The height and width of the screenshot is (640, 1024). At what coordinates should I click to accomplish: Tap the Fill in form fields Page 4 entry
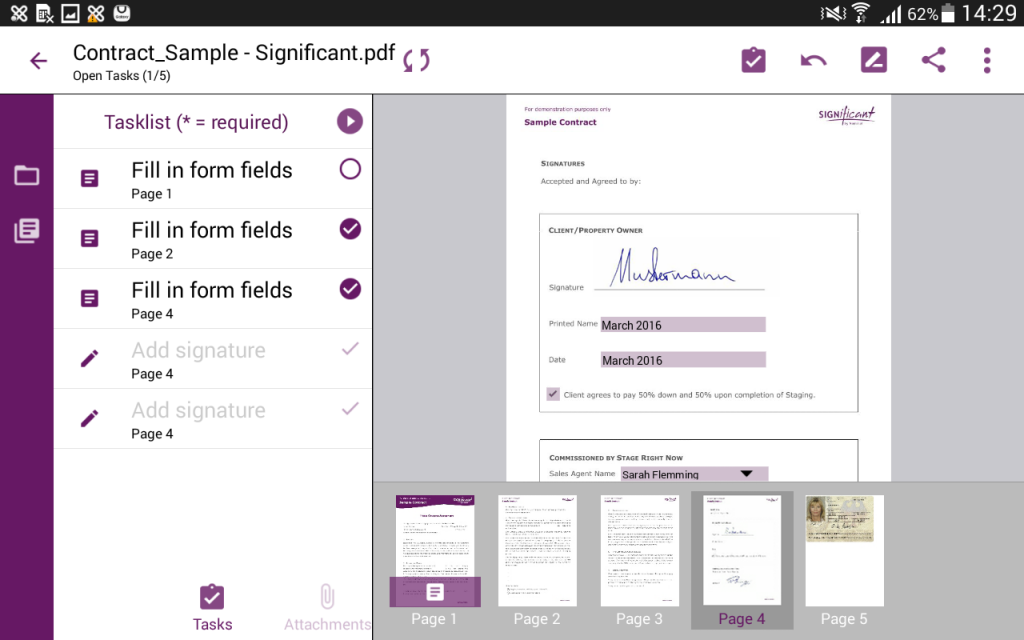(213, 298)
